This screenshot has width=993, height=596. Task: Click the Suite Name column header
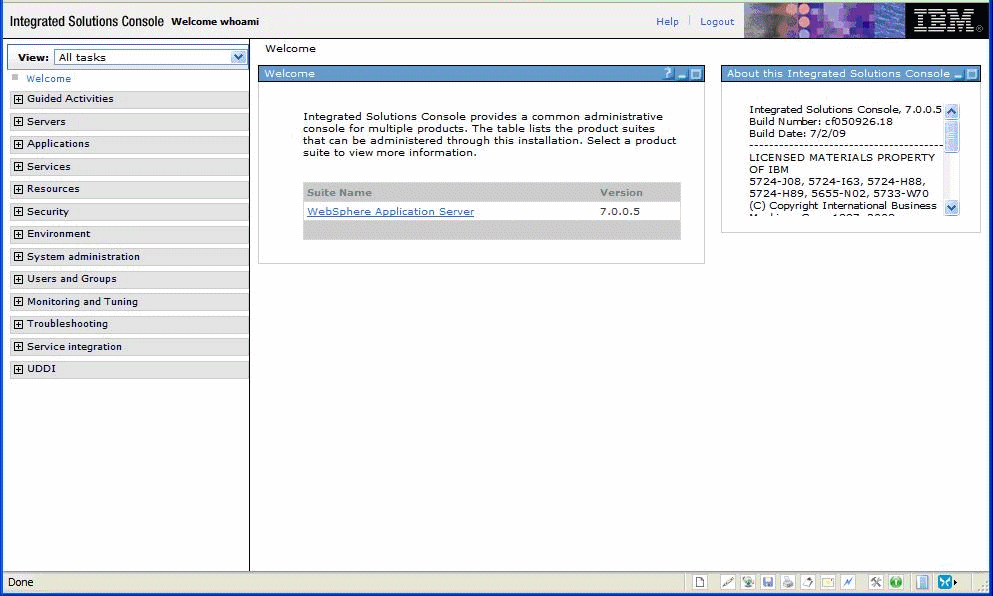click(x=339, y=193)
